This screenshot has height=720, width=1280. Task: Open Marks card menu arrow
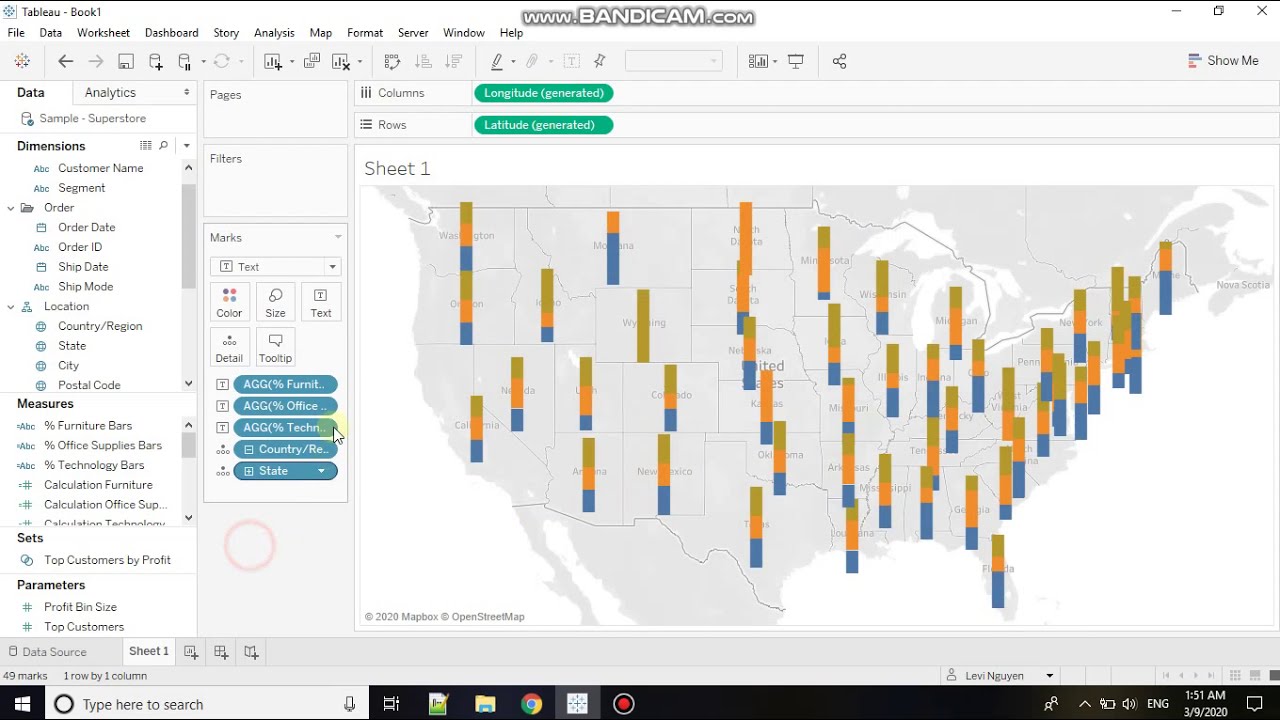pyautogui.click(x=338, y=237)
